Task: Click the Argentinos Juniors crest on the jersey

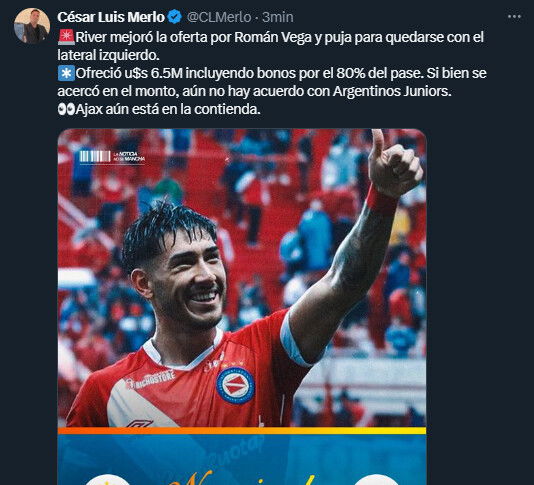Action: click(235, 385)
